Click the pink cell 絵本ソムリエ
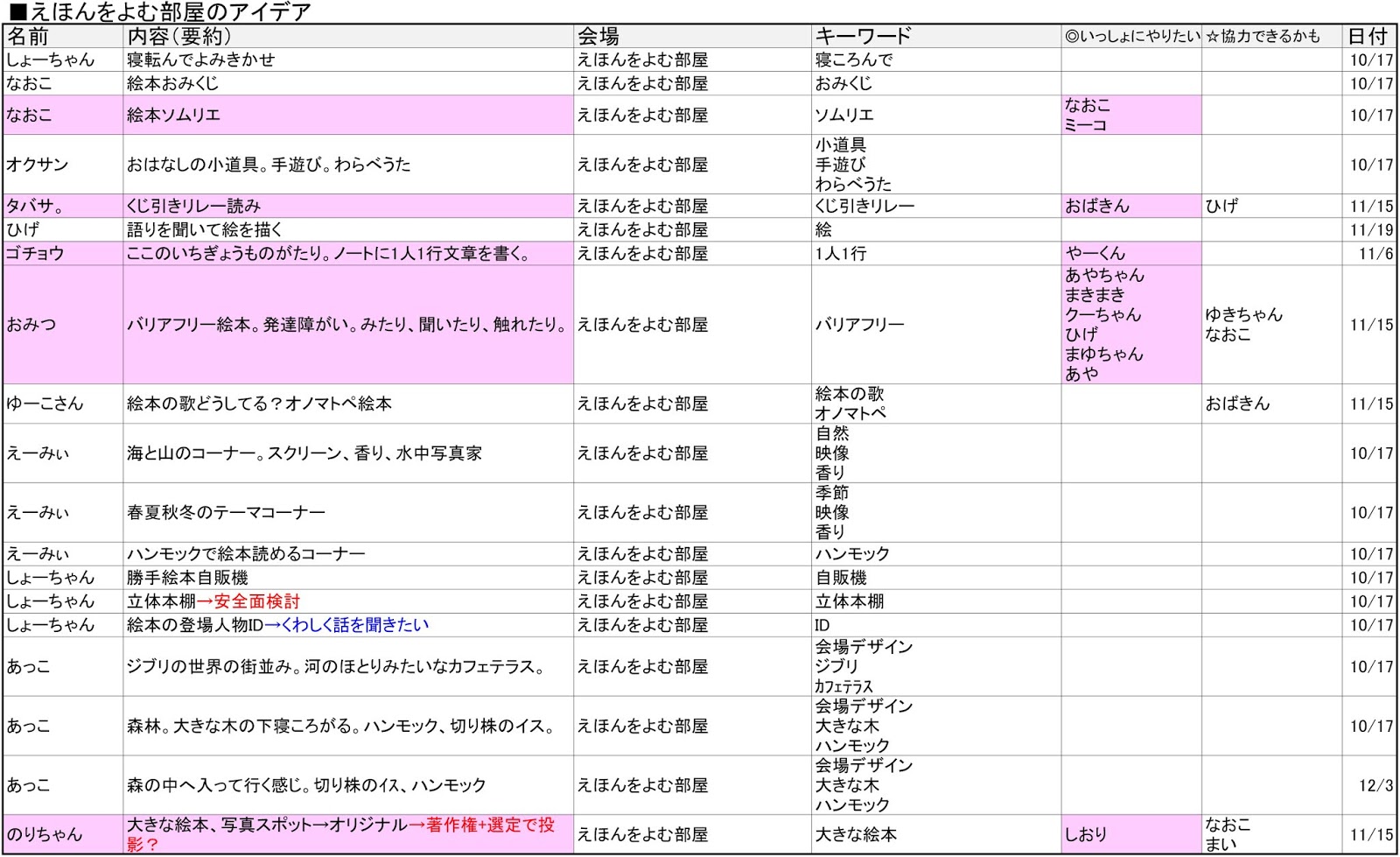Image resolution: width=1400 pixels, height=857 pixels. (x=348, y=115)
